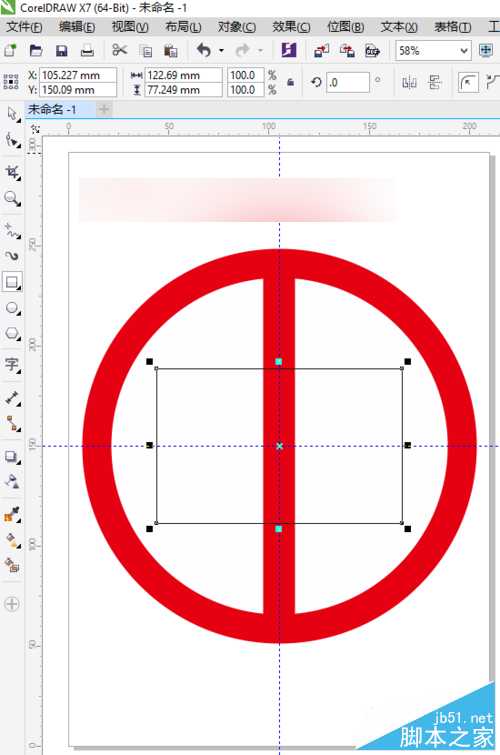Open the 编辑(E) menu
The width and height of the screenshot is (500, 755).
click(77, 27)
